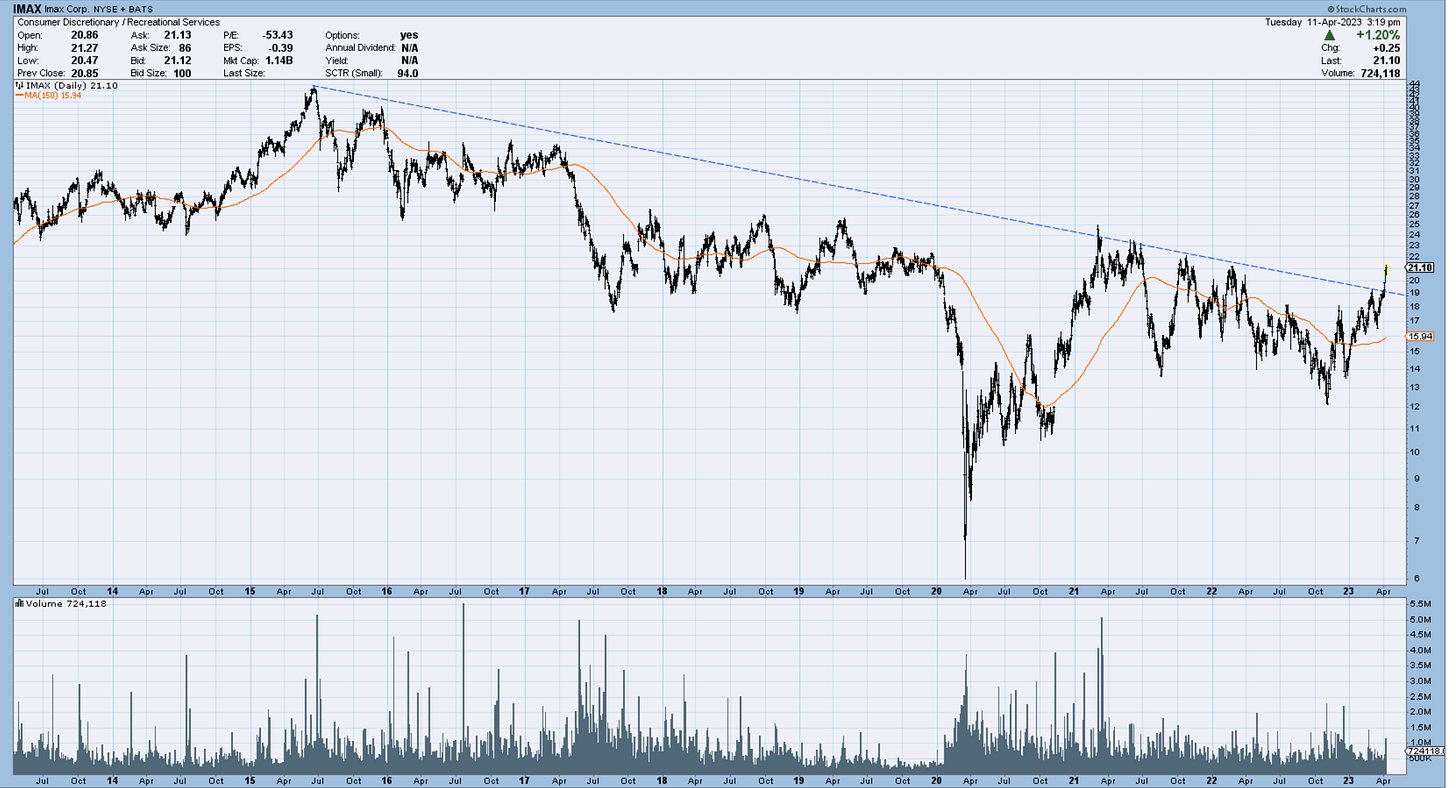Click the 6 label at the price axis bottom
This screenshot has width=1456, height=788.
click(x=1416, y=578)
